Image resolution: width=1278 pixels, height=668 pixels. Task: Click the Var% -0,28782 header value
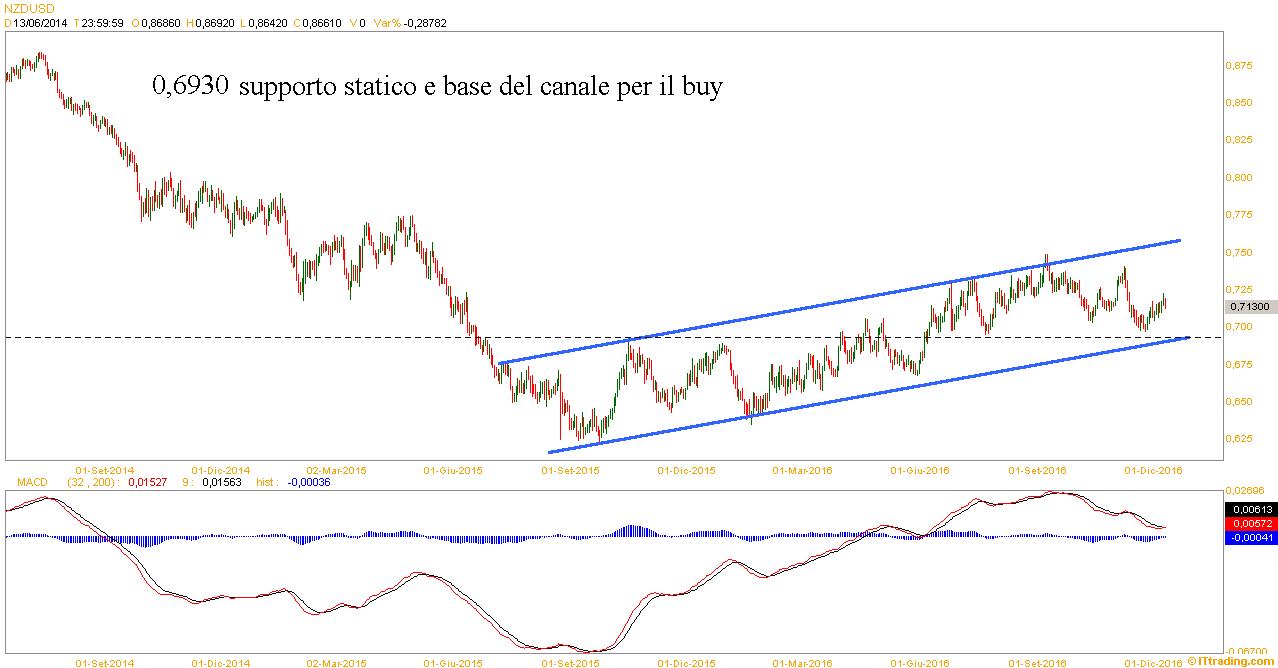pos(409,23)
